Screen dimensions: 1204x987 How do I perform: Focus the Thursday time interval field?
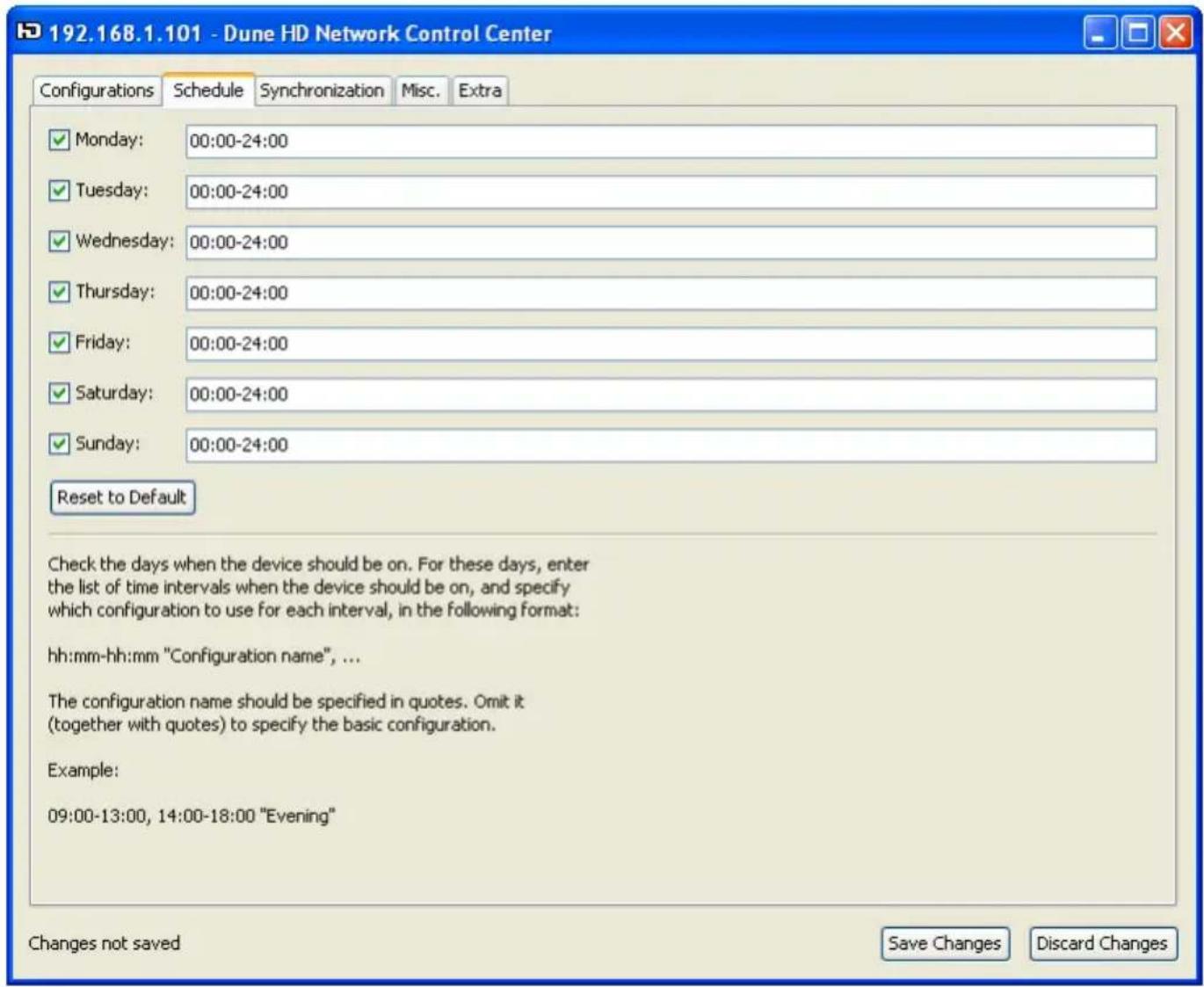[671, 294]
